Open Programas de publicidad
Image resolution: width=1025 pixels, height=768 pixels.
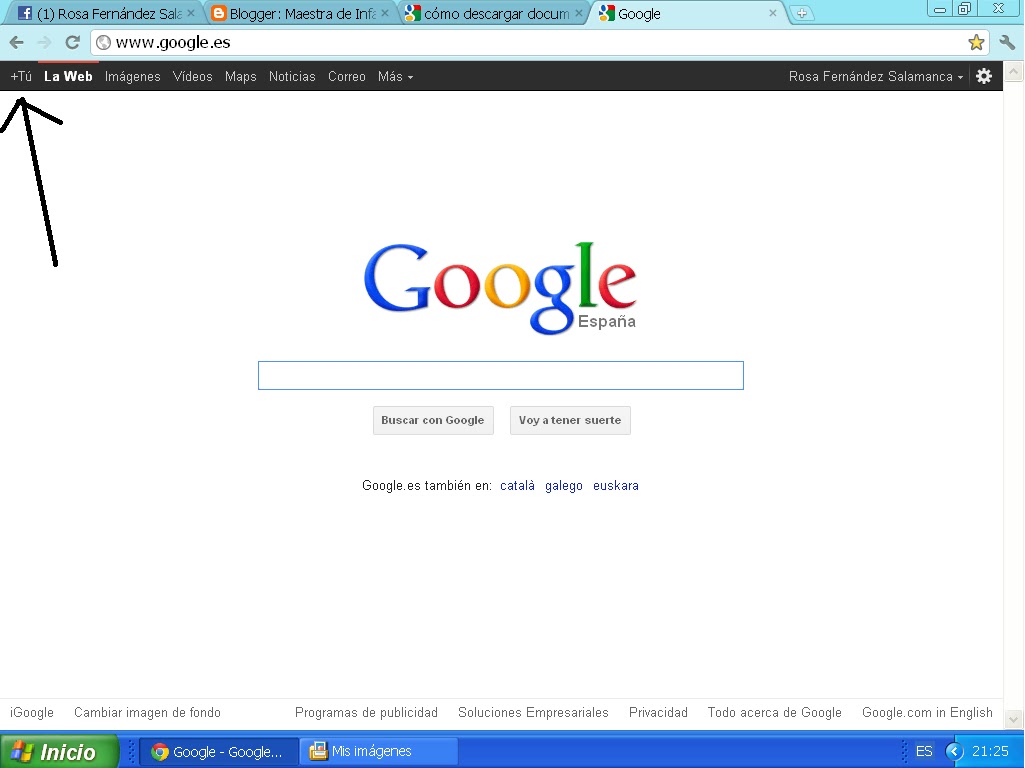tap(366, 712)
